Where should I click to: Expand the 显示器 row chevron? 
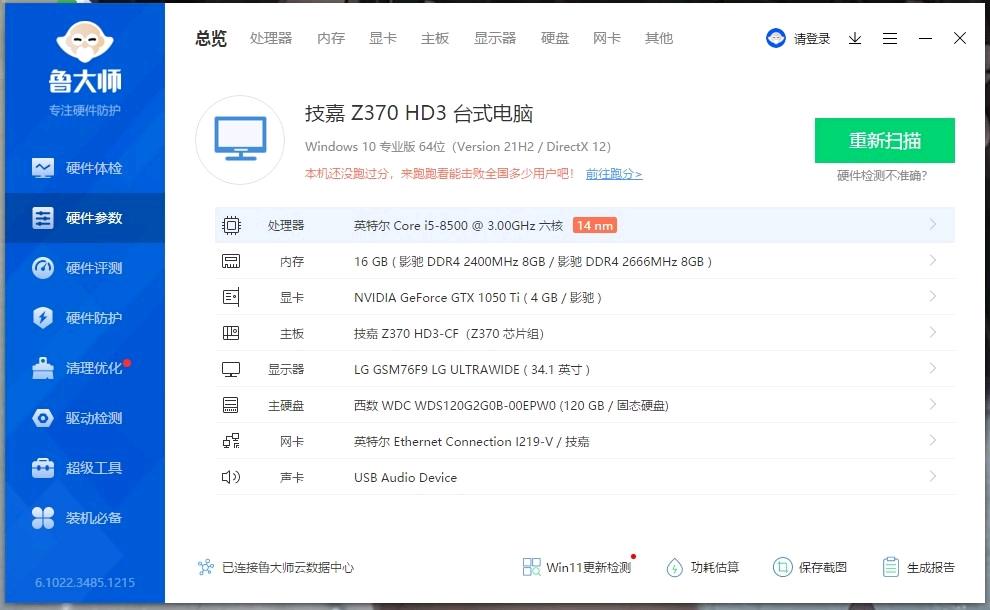click(933, 368)
